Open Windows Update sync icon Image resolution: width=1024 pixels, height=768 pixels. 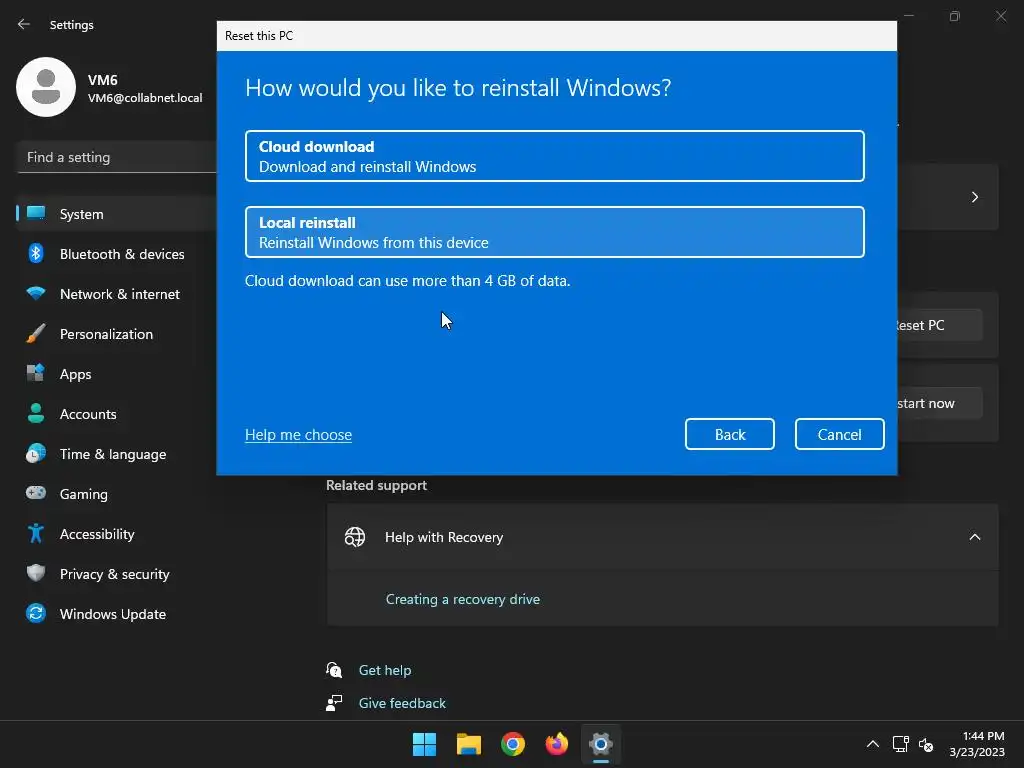click(36, 613)
